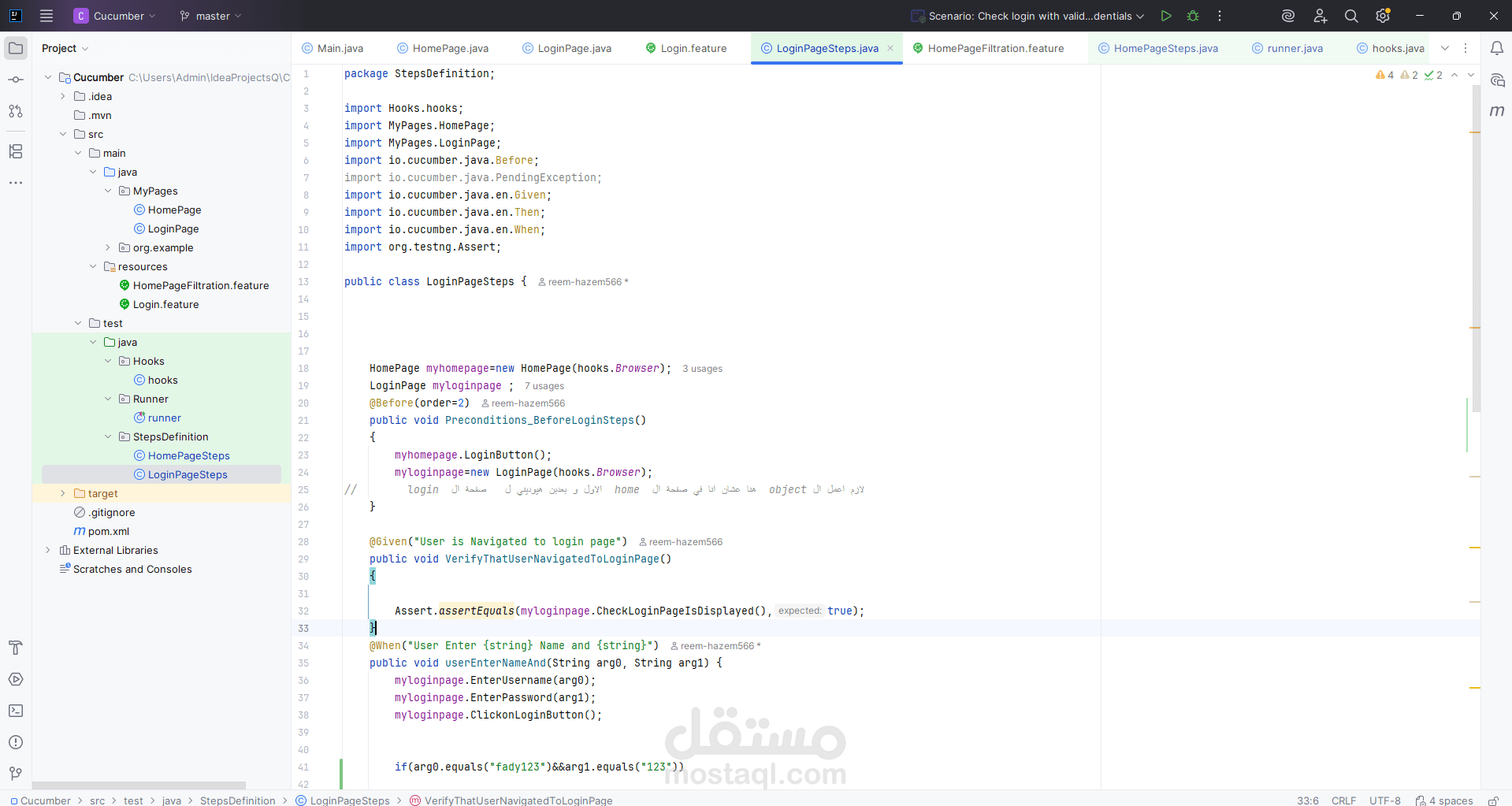This screenshot has height=806, width=1512.
Task: Switch to hooks.java tab
Action: point(1391,48)
